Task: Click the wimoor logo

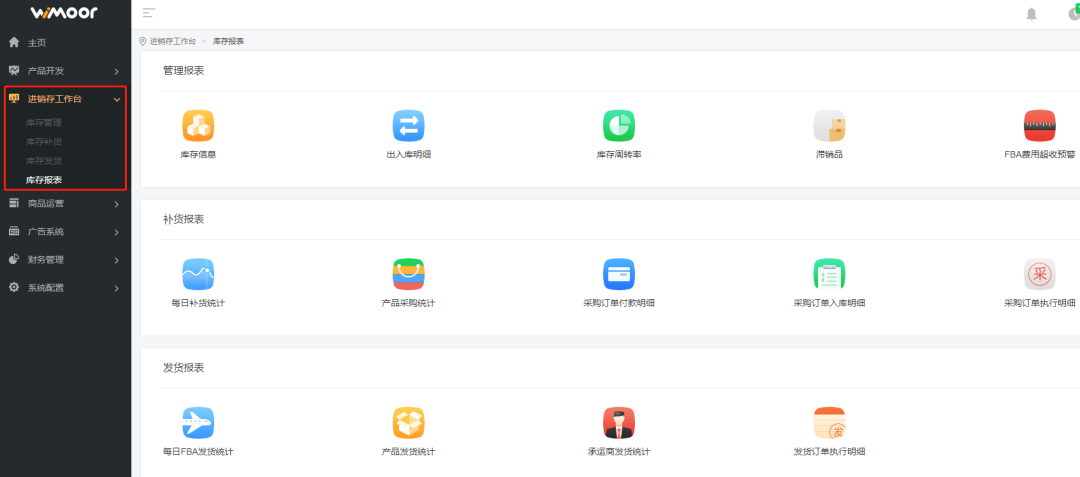Action: coord(64,13)
